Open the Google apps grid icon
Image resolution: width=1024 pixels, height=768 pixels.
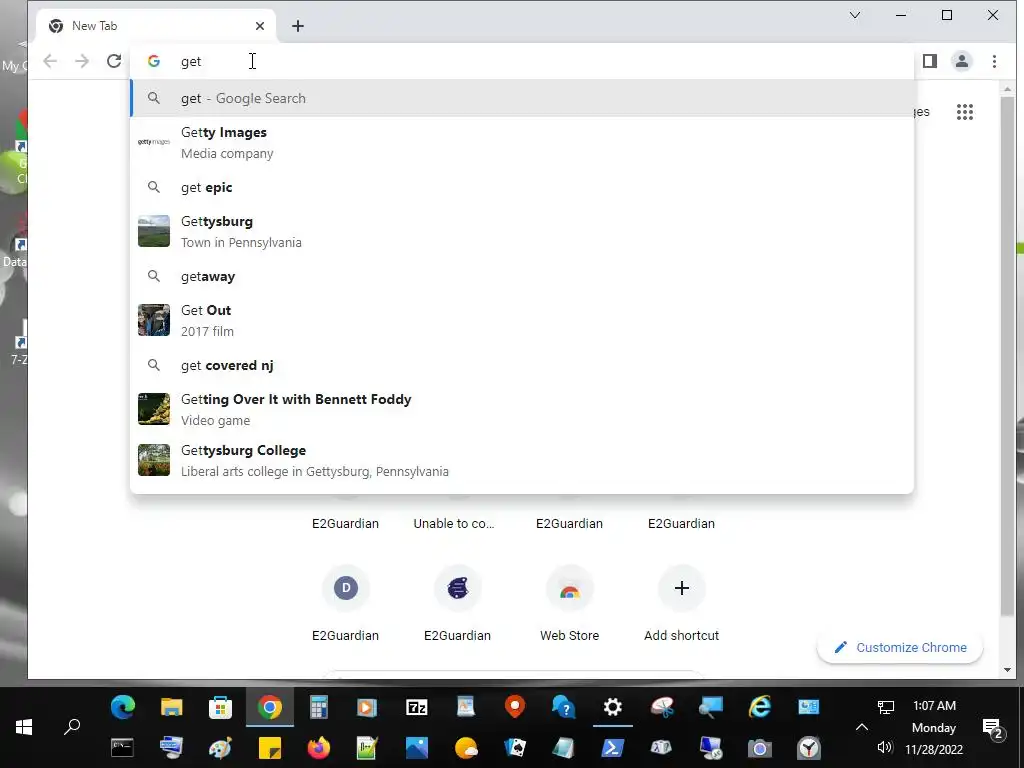965,112
